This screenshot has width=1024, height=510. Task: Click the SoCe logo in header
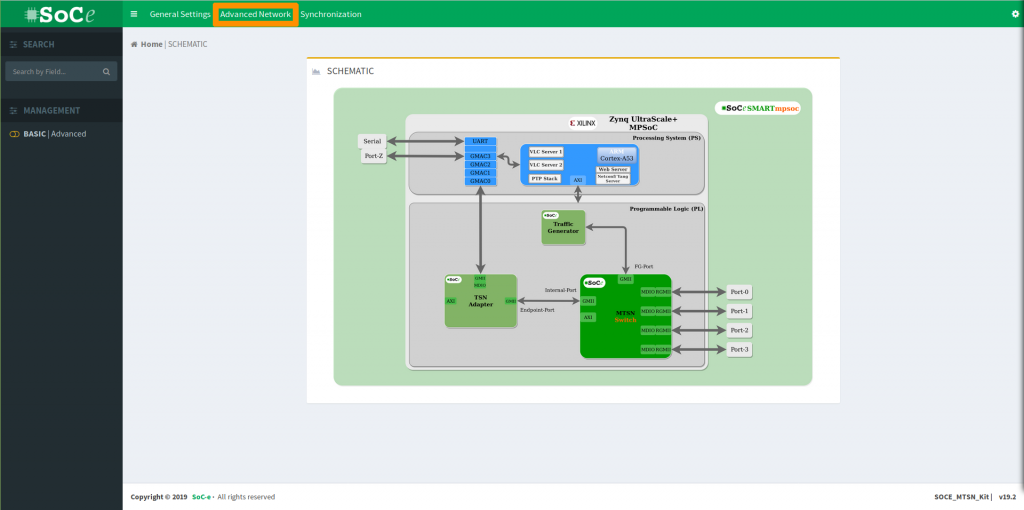(x=61, y=14)
